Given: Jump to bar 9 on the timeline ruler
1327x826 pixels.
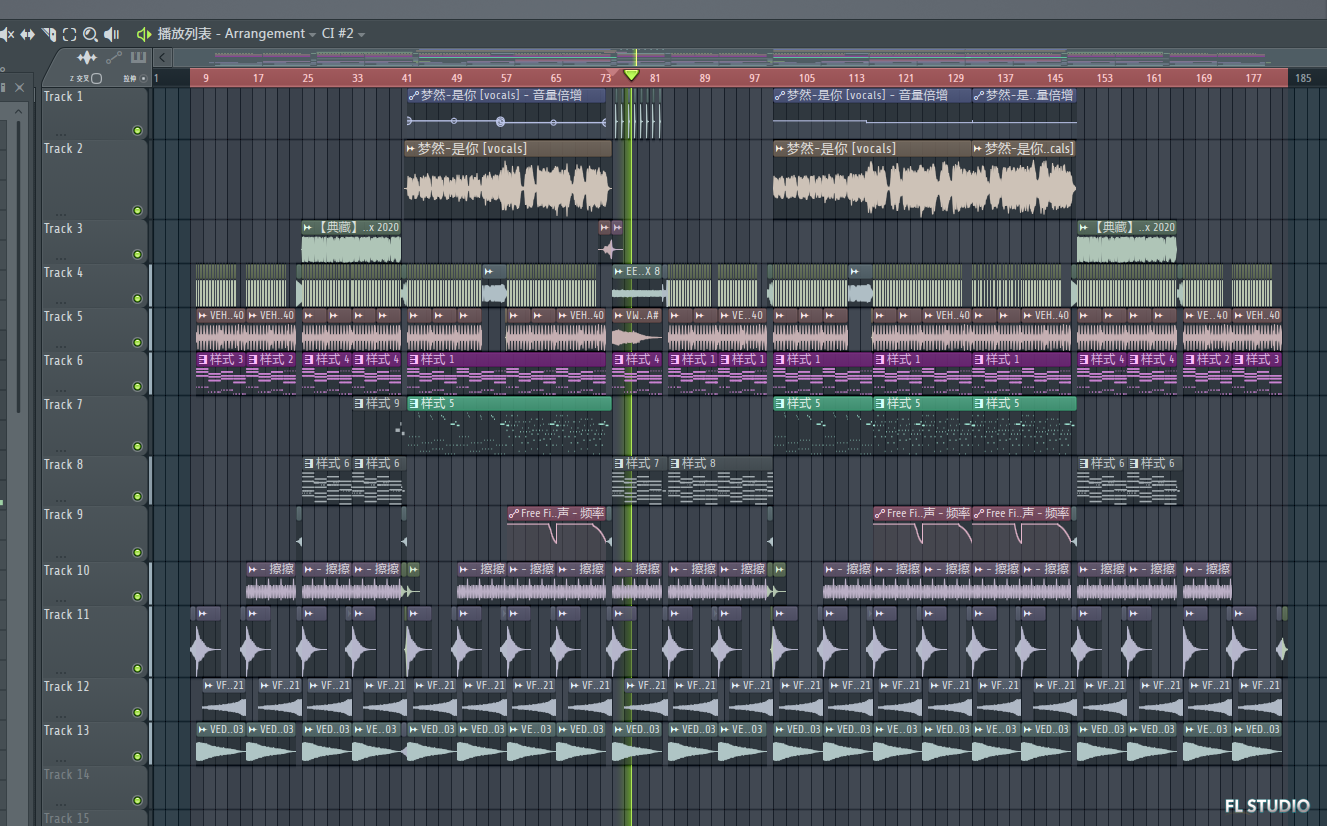Looking at the screenshot, I should (x=206, y=78).
